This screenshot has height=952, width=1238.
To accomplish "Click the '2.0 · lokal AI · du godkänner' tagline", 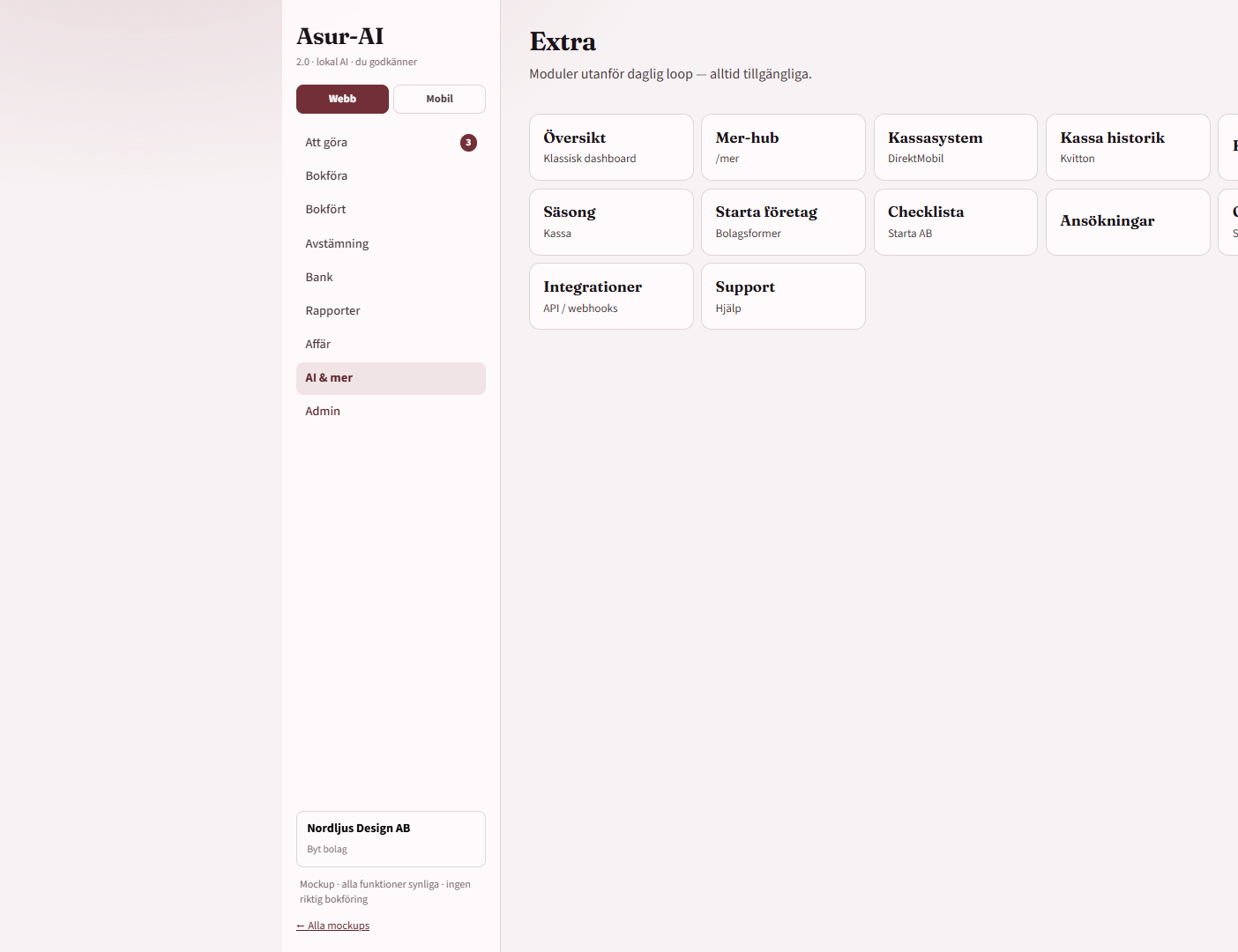I will [356, 62].
